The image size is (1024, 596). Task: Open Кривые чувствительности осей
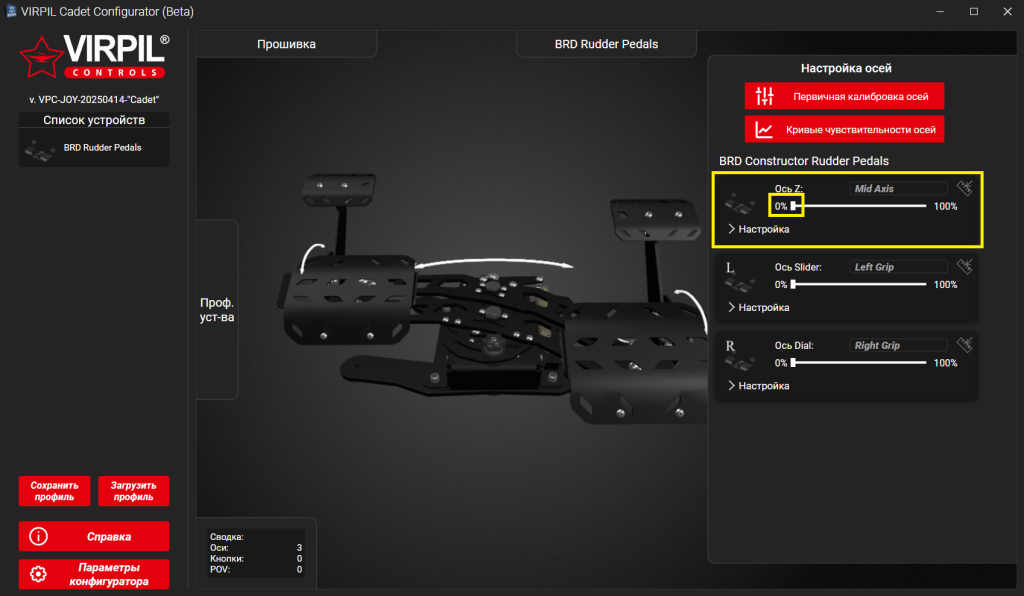click(844, 129)
